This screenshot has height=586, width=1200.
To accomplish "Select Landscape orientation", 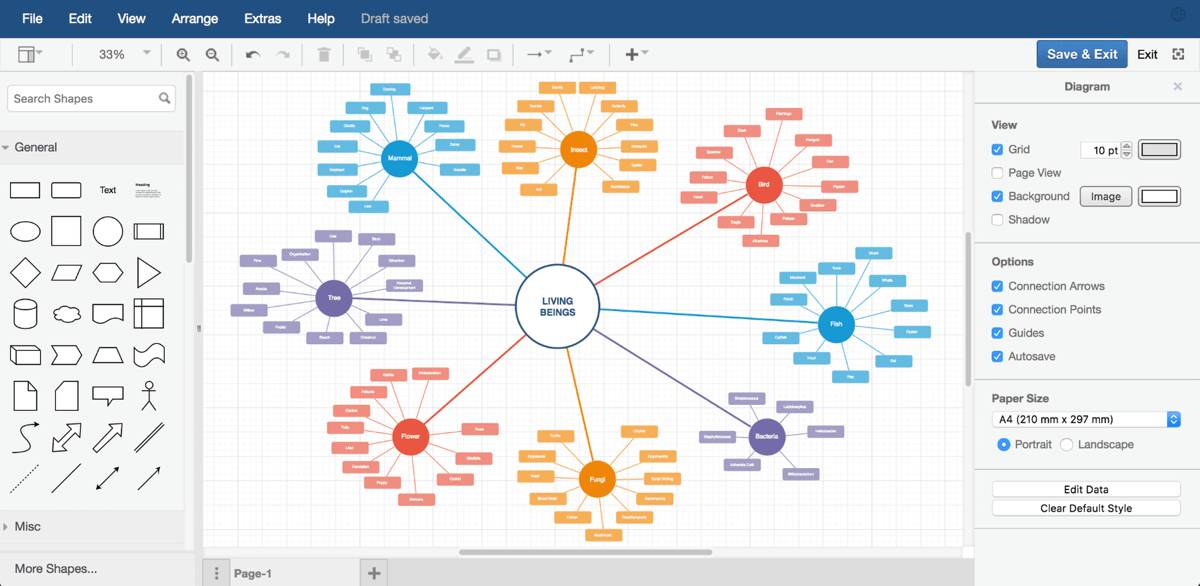I will (1067, 444).
